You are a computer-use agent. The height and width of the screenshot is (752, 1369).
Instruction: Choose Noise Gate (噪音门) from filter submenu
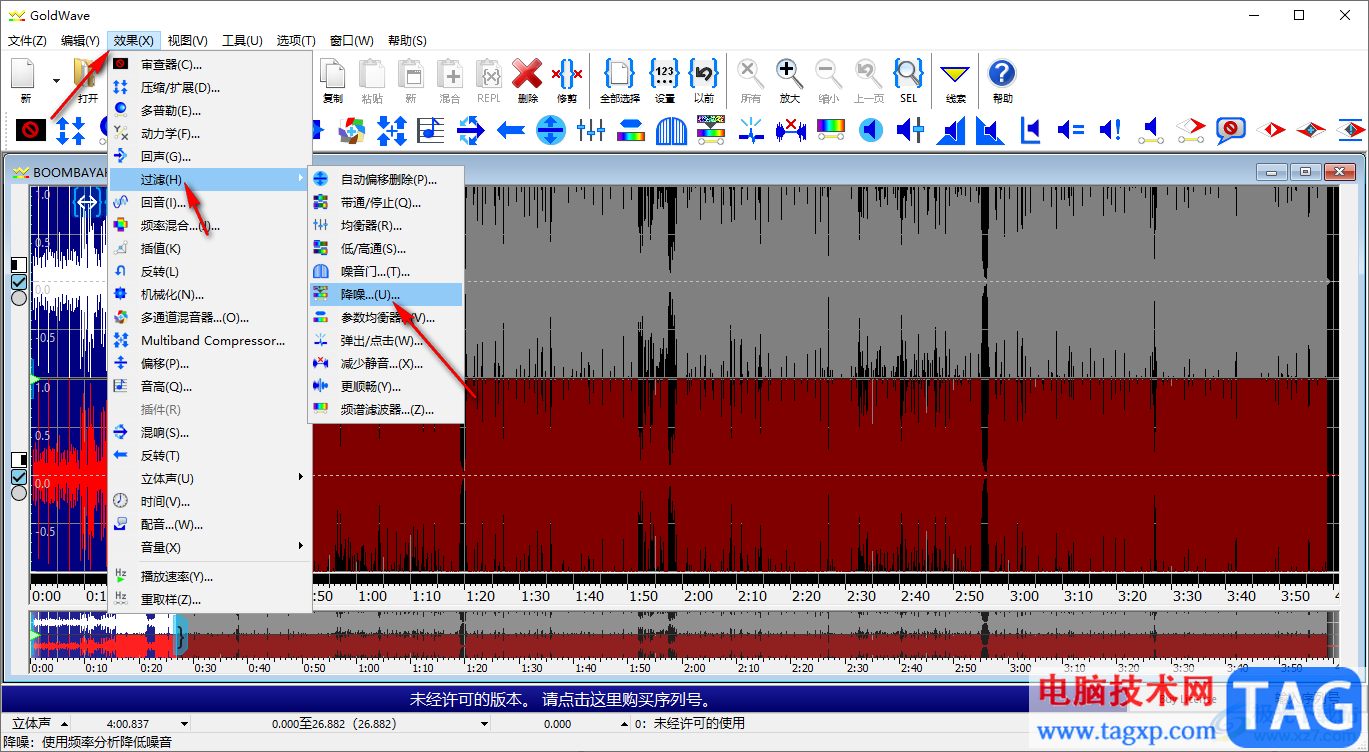click(386, 272)
